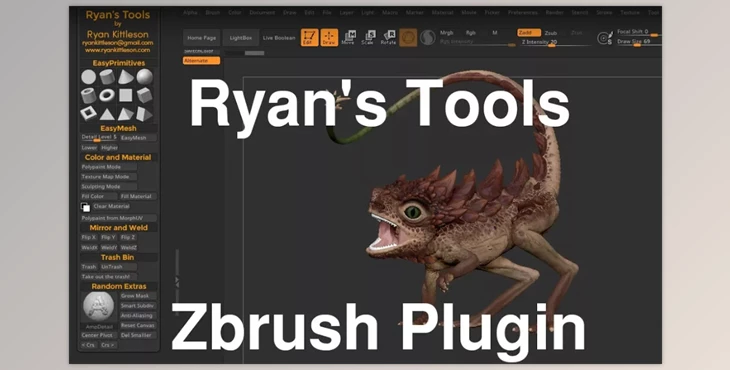Open the Preferences menu
This screenshot has width=730, height=370.
point(523,13)
